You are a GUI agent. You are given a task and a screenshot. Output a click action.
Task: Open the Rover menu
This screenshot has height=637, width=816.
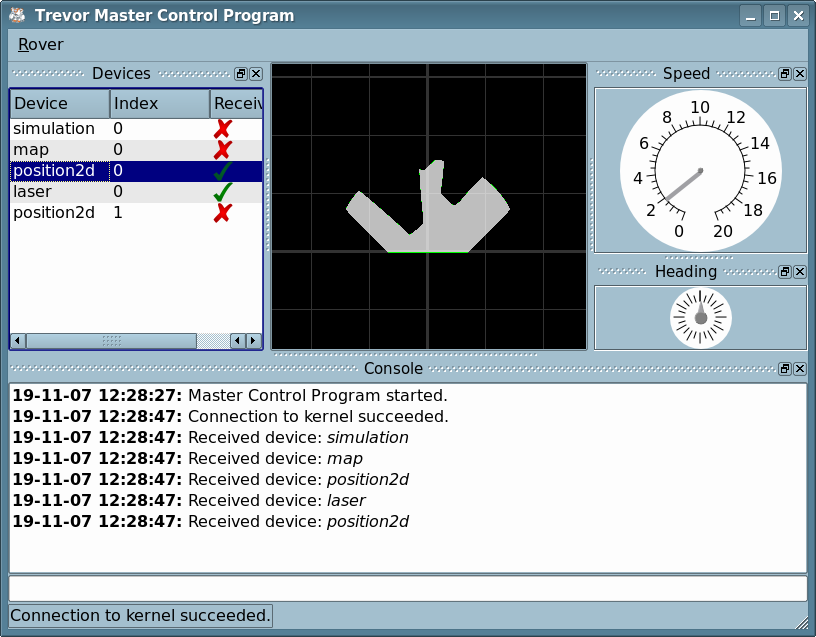(x=40, y=44)
